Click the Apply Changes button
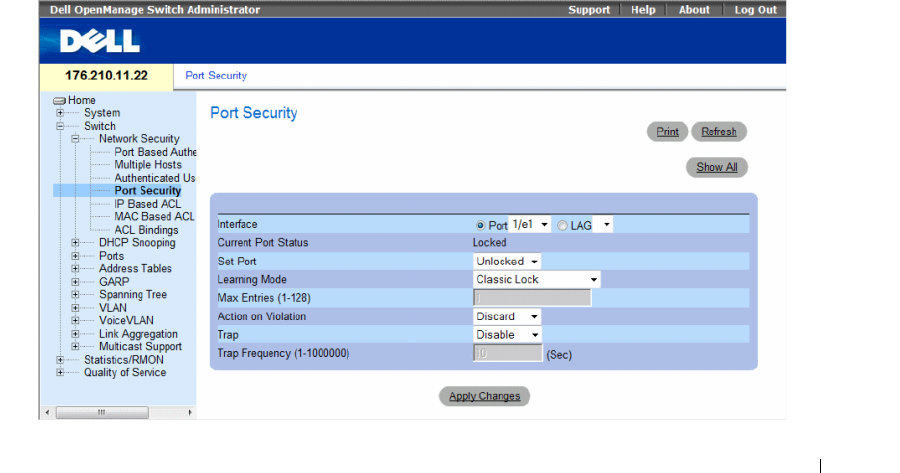The width and height of the screenshot is (900, 473). 484,396
